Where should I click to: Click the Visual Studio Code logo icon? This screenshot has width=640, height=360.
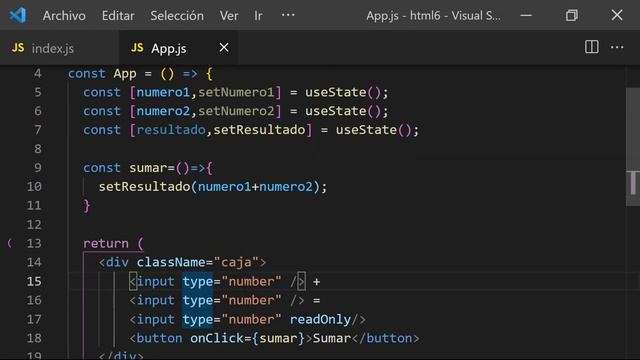18,16
